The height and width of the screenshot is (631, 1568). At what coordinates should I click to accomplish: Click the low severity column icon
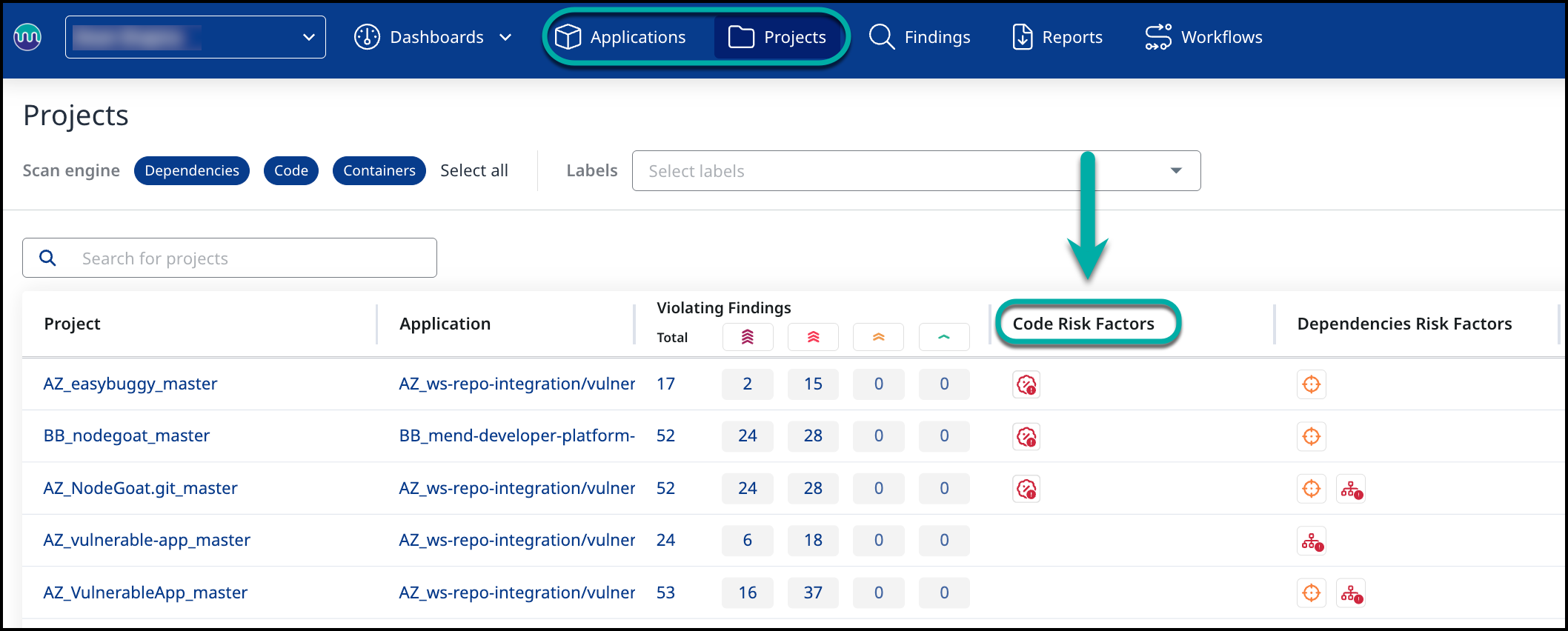click(943, 337)
